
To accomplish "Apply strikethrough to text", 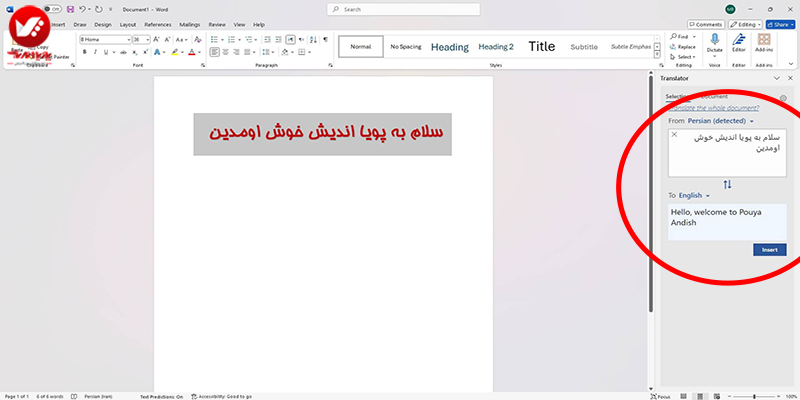I will (123, 52).
